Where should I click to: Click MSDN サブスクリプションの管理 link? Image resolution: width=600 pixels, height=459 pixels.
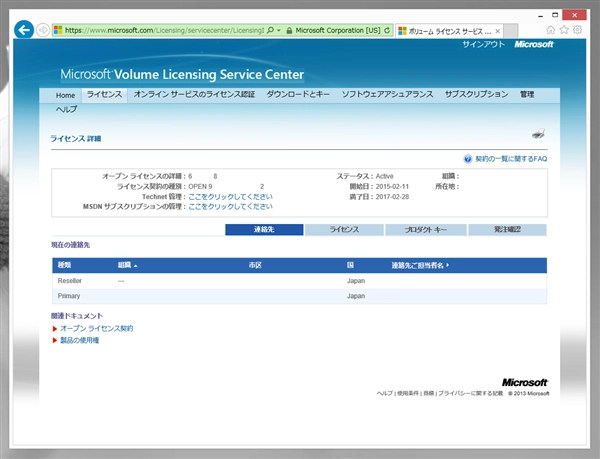point(230,207)
